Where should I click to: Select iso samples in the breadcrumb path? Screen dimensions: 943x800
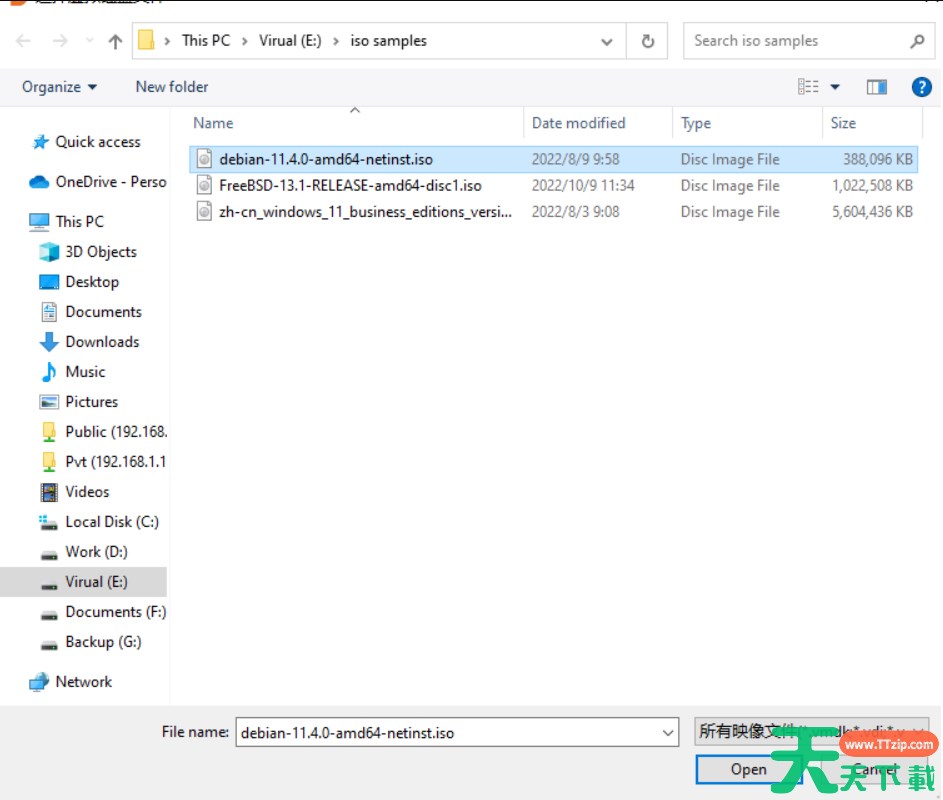coord(389,40)
